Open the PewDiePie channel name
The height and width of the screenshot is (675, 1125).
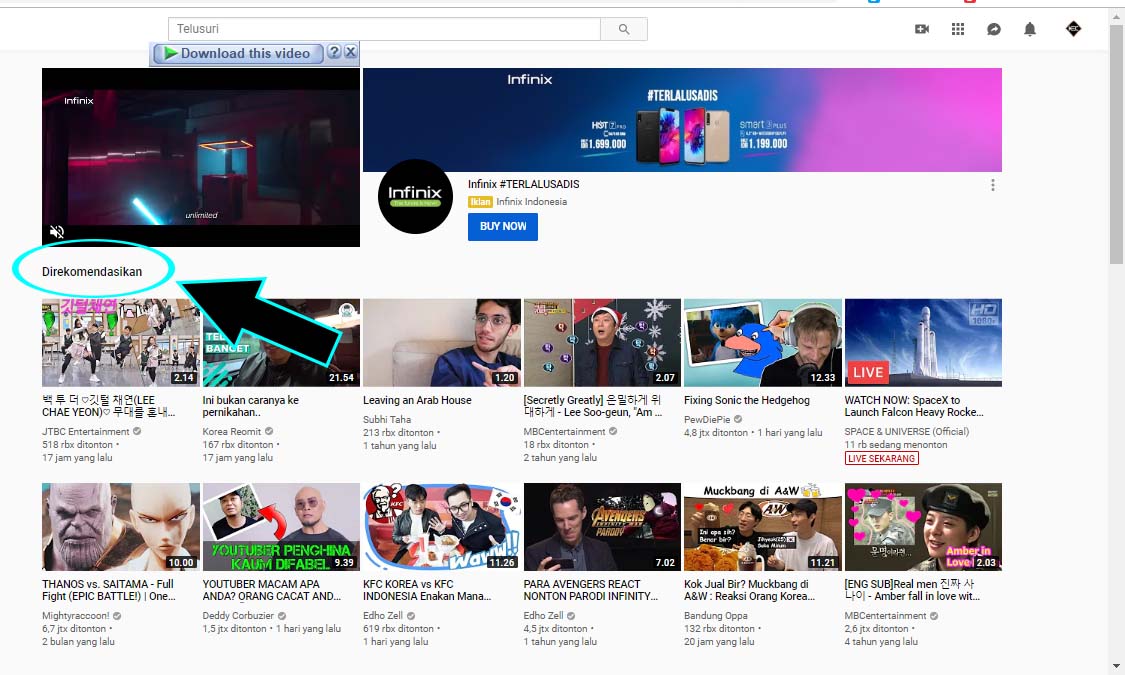point(707,419)
